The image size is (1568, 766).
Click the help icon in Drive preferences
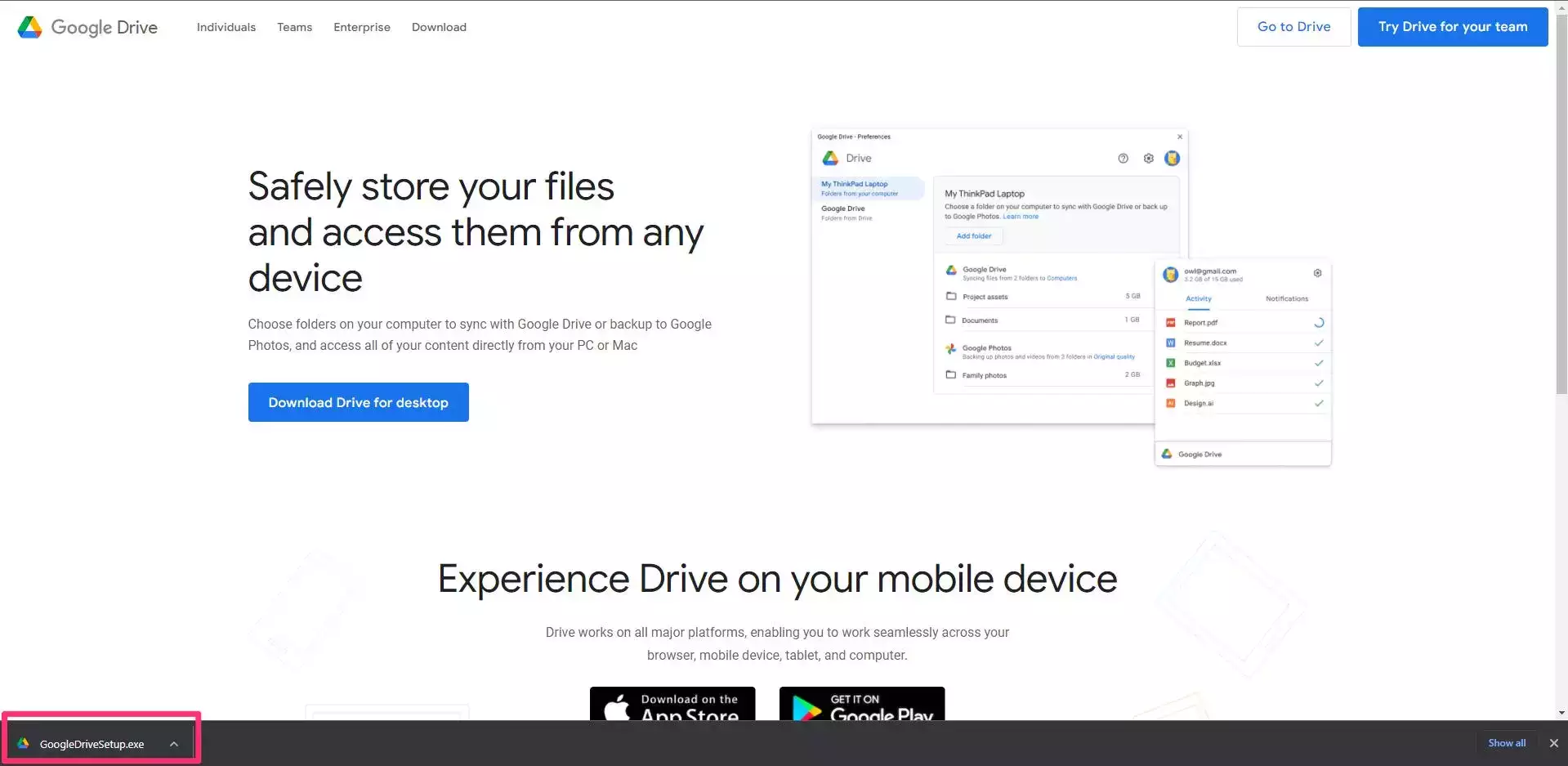1123,159
